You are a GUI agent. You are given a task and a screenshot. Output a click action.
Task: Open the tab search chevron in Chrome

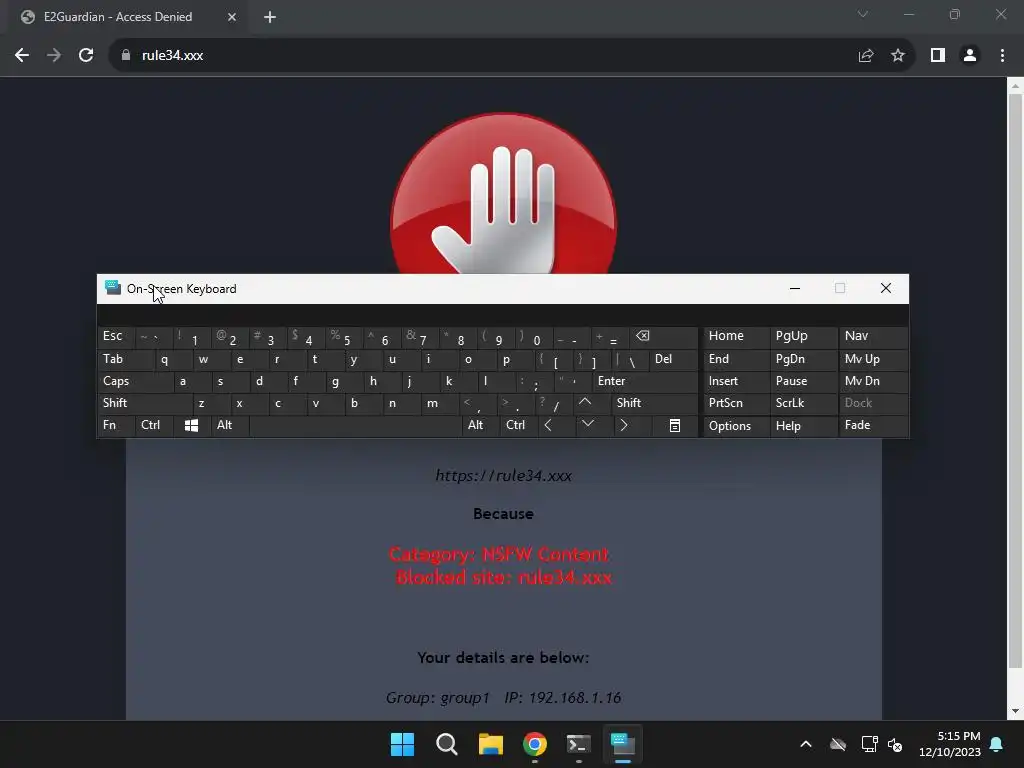click(863, 14)
